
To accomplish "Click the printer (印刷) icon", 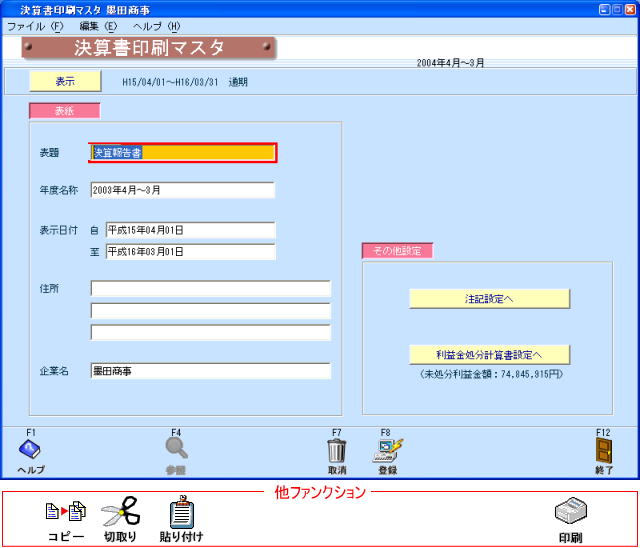I will pyautogui.click(x=570, y=513).
